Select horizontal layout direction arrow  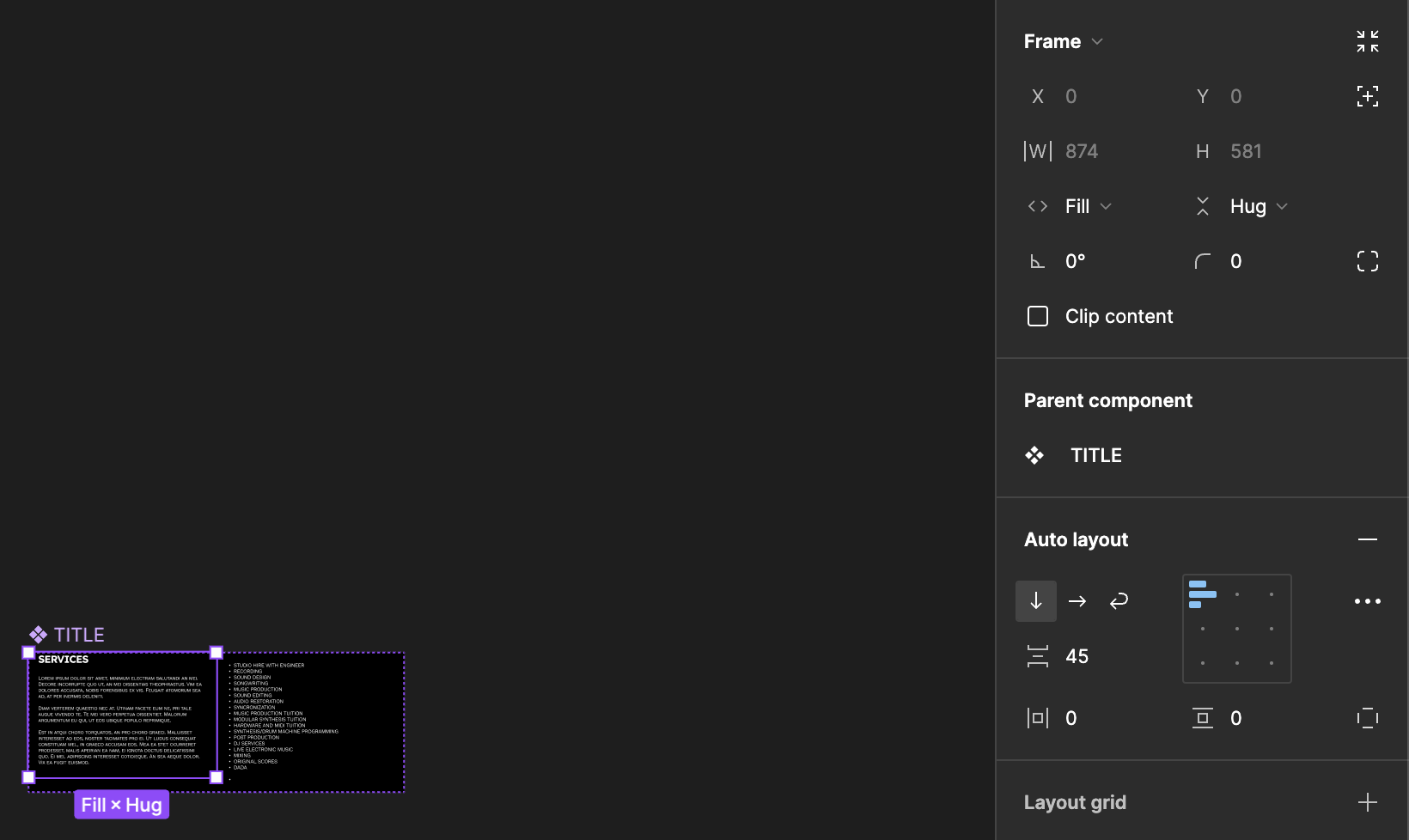click(1077, 601)
